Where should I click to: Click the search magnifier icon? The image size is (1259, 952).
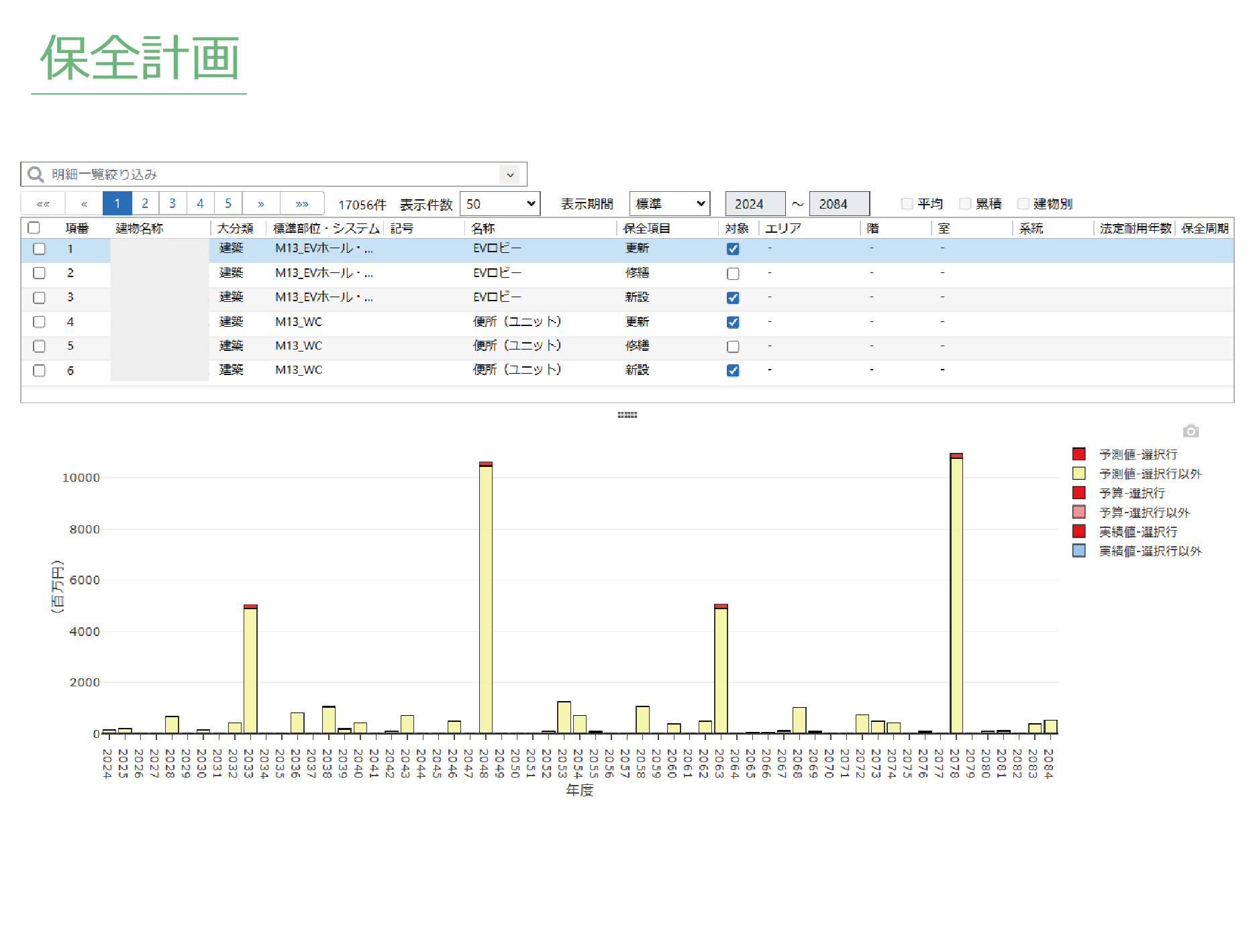point(35,174)
